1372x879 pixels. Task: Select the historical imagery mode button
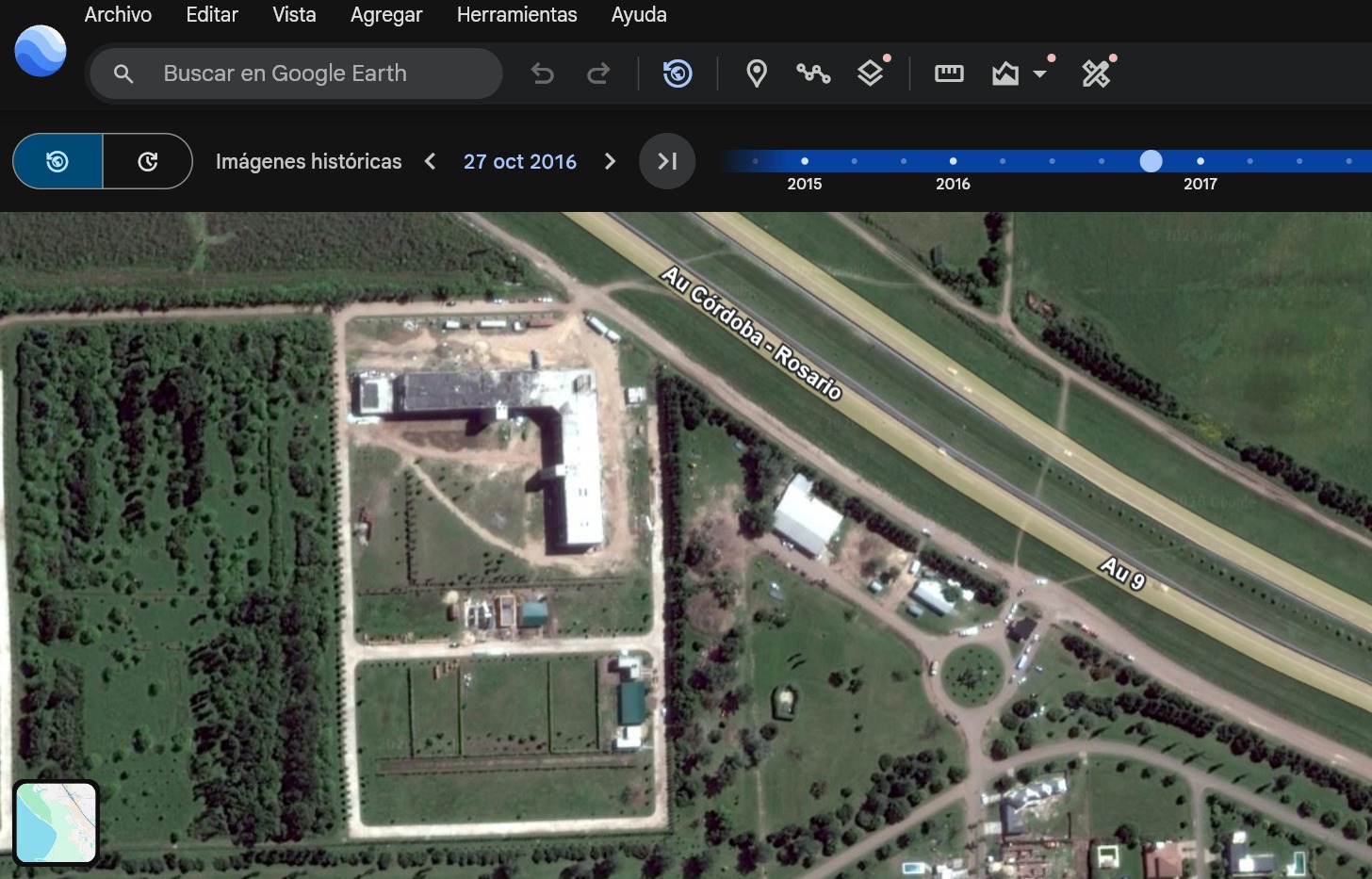pos(57,161)
